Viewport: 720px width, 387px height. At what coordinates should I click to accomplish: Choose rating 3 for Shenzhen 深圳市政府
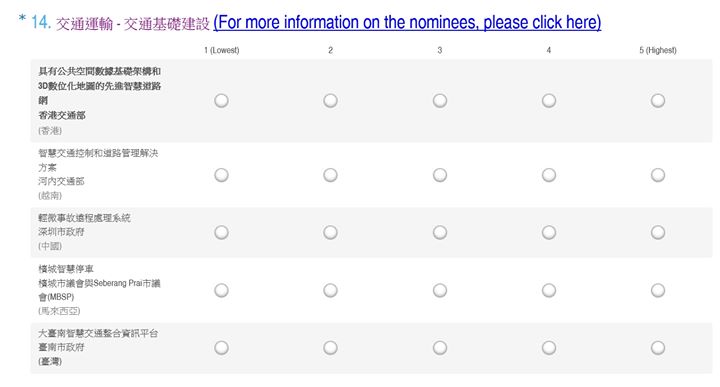coord(439,232)
